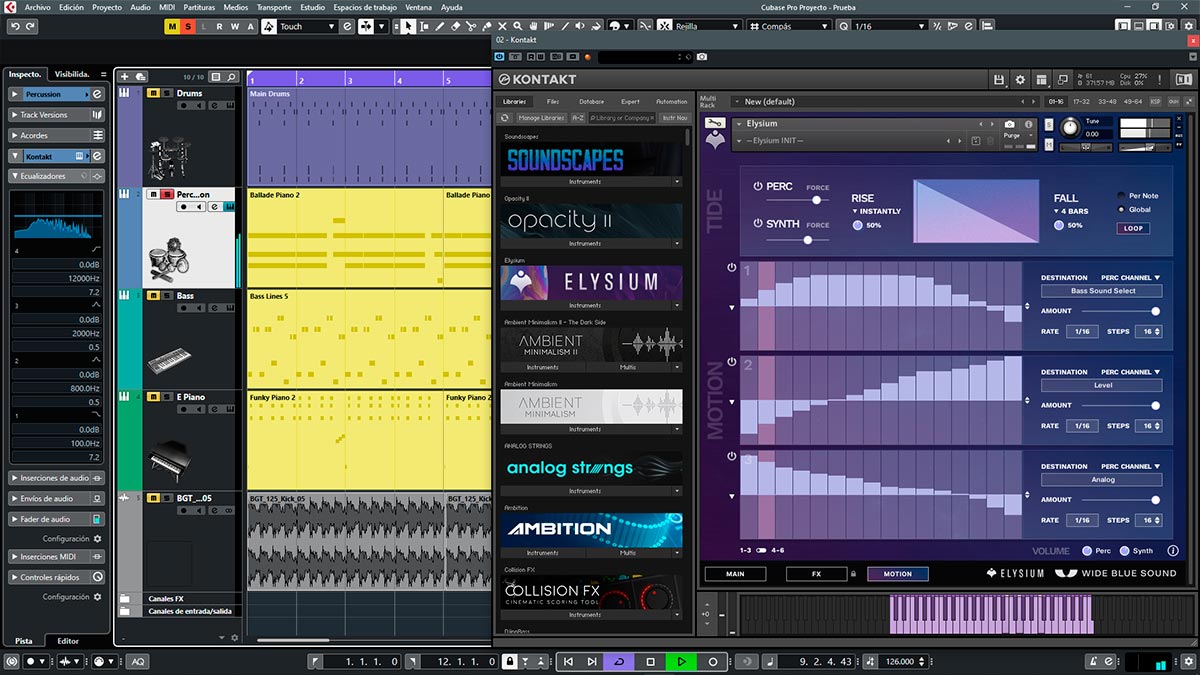Screen dimensions: 1200x675
Task: Open the Soundscapes Instruments dropdown arrow
Action: [677, 182]
